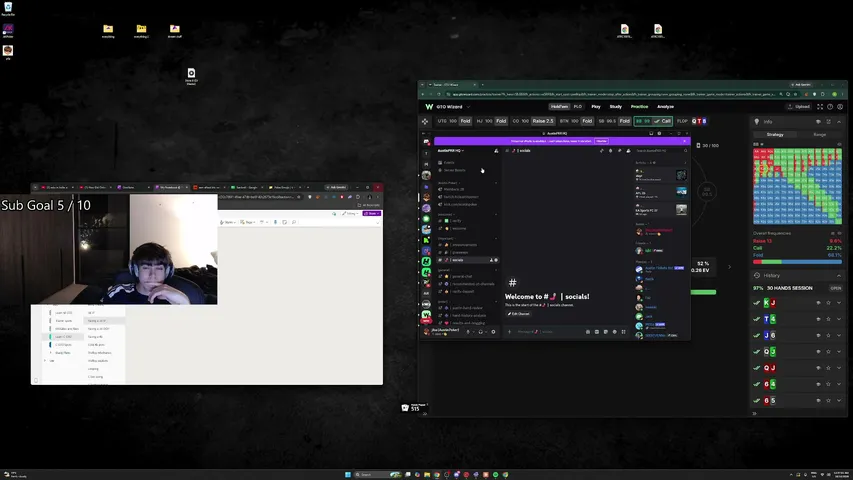The height and width of the screenshot is (480, 853).
Task: Toggle member list icon in Discord header
Action: (628, 151)
